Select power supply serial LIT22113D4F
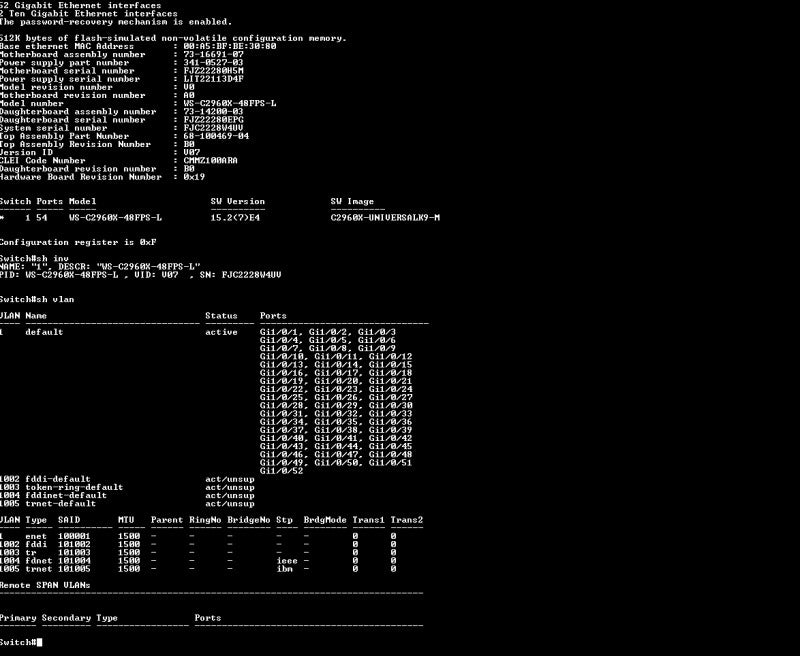Image resolution: width=800 pixels, height=656 pixels. [x=213, y=79]
